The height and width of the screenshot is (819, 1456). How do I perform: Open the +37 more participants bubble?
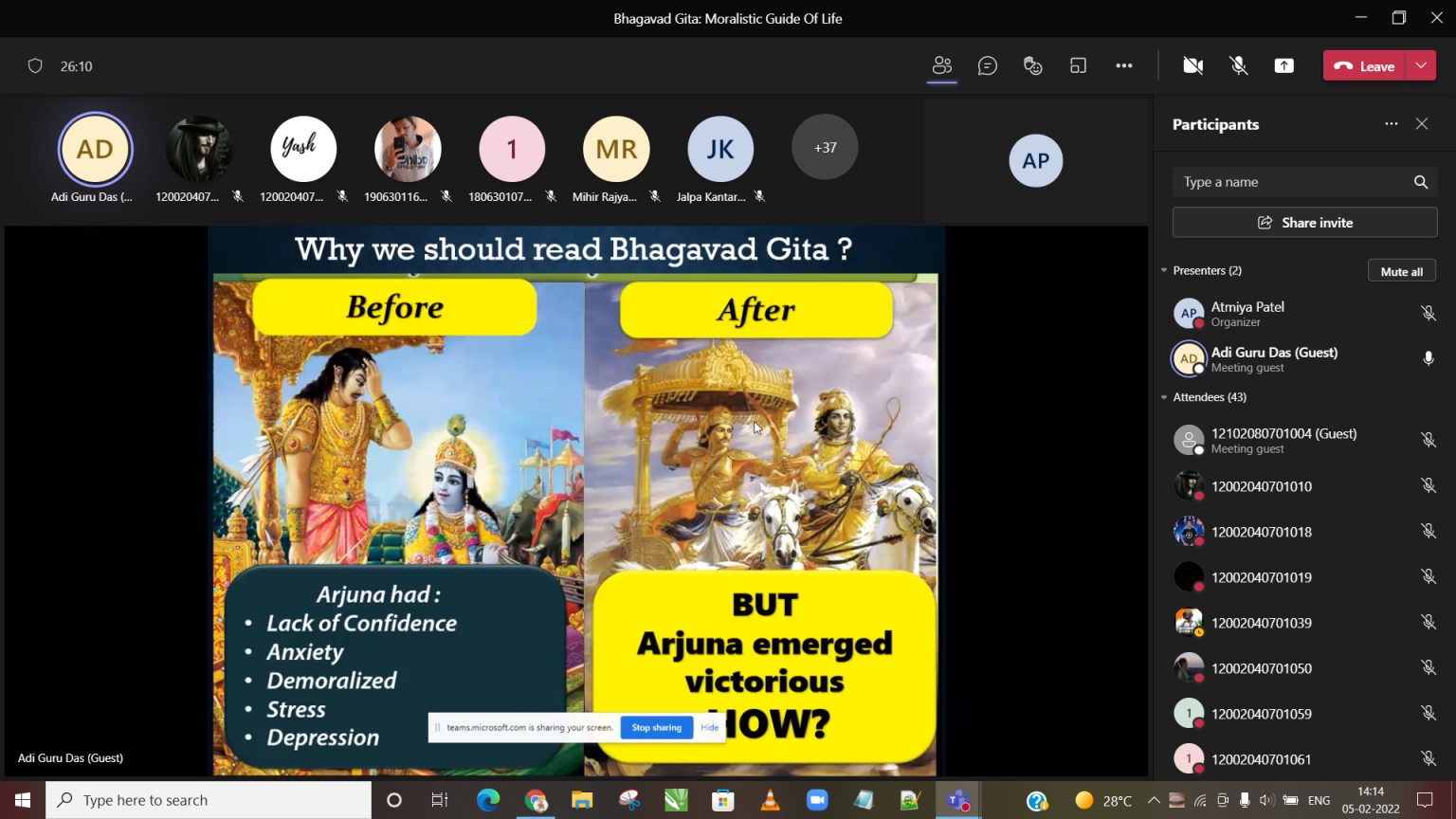click(825, 147)
